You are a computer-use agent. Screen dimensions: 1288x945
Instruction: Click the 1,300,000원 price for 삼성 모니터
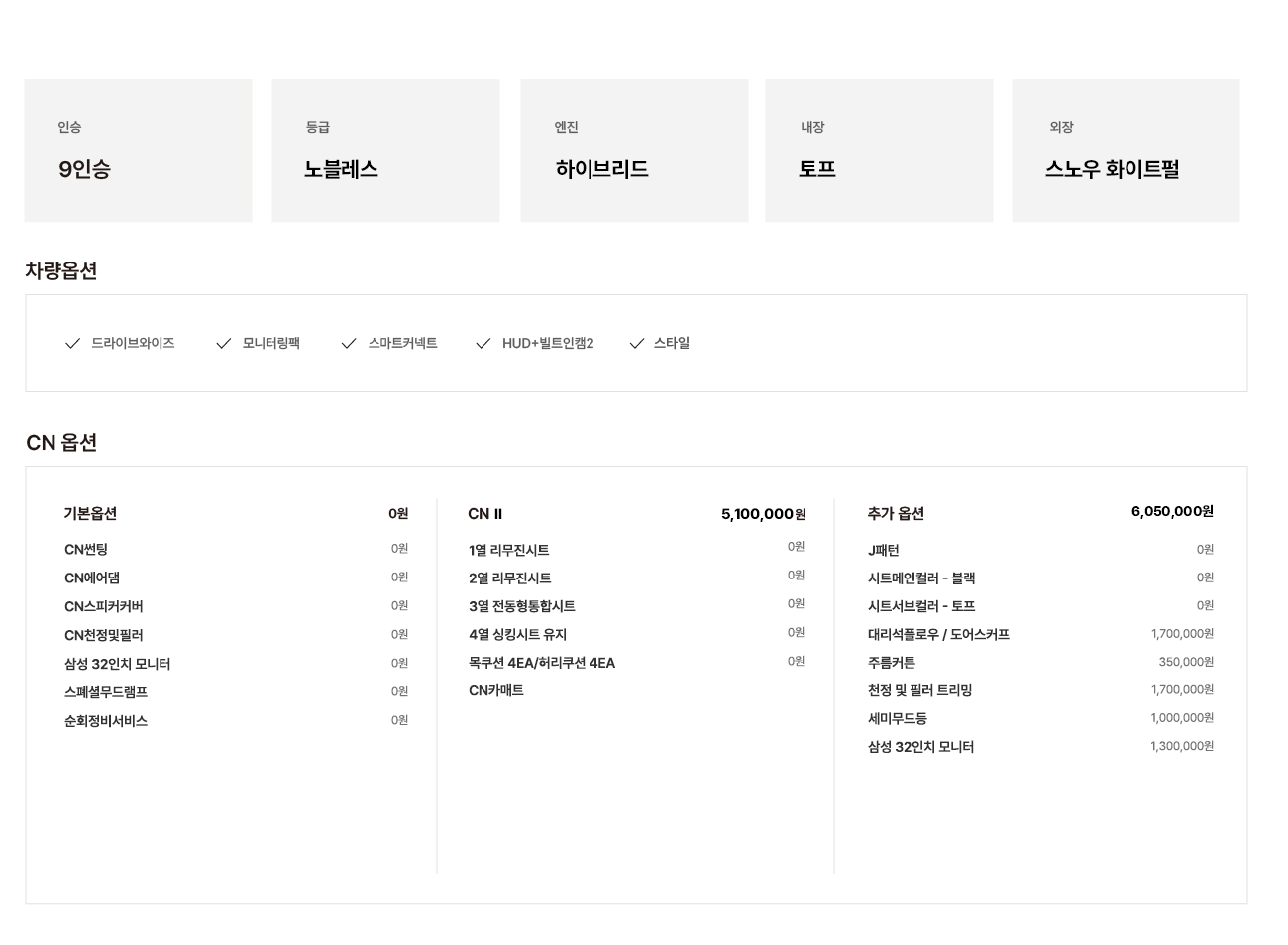[x=1182, y=746]
